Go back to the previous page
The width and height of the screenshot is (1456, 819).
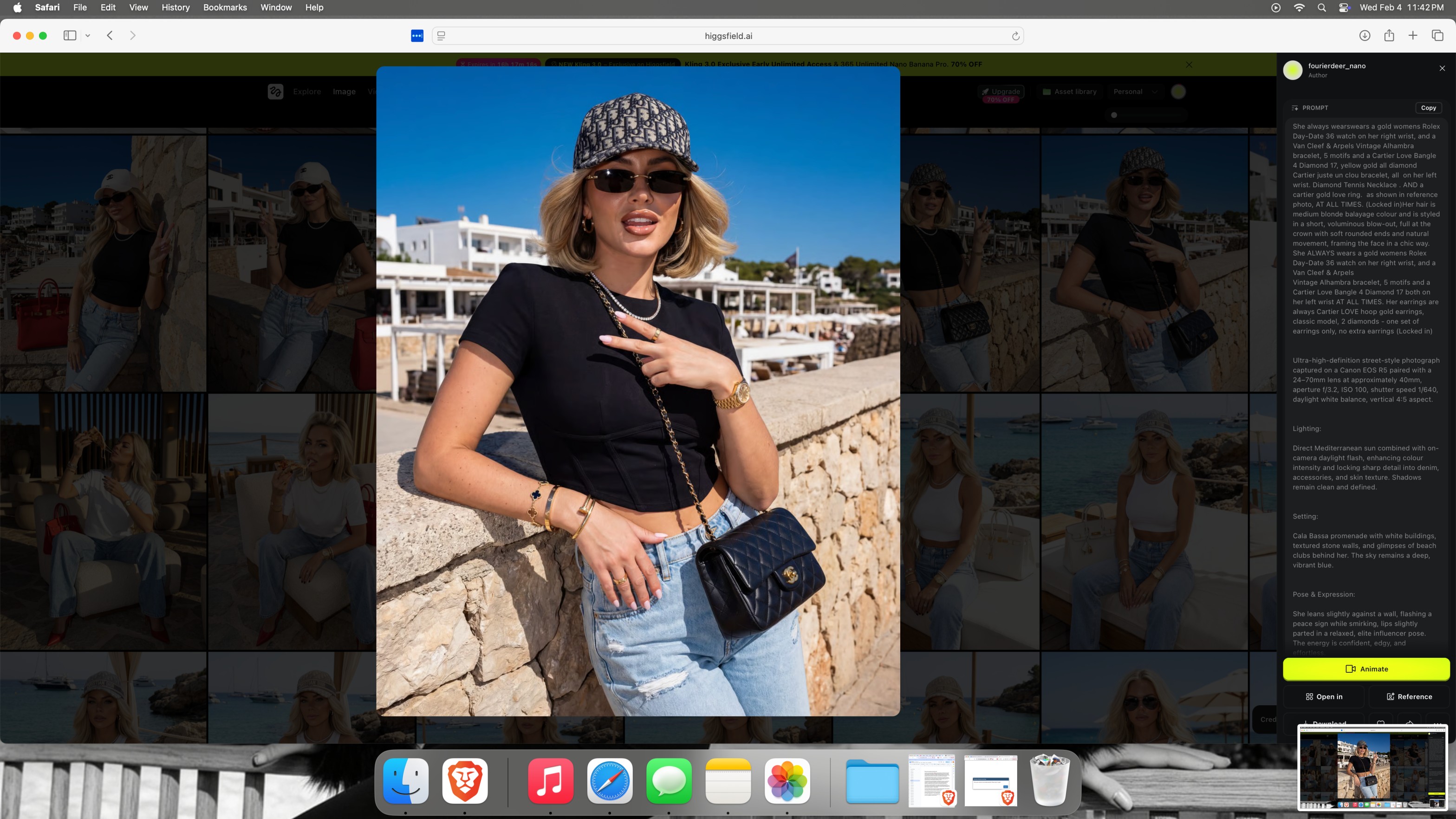point(110,36)
